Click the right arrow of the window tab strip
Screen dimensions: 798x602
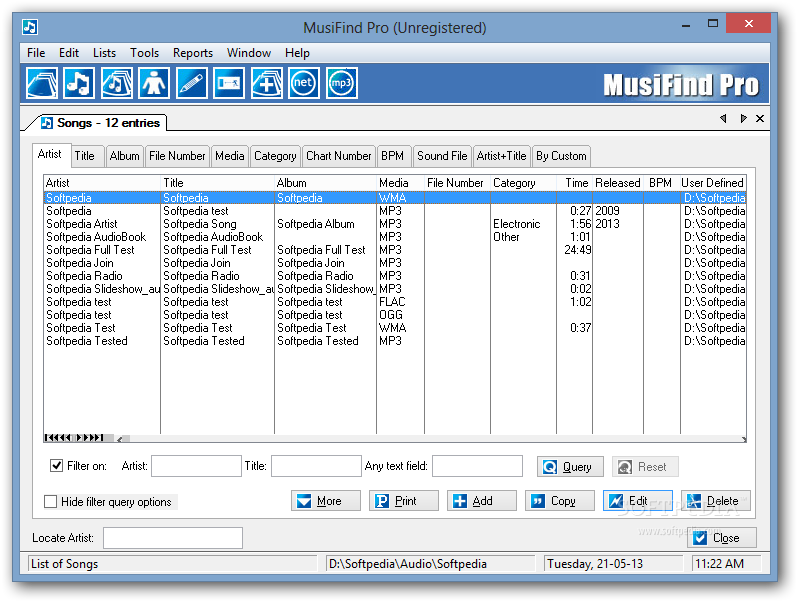point(743,119)
